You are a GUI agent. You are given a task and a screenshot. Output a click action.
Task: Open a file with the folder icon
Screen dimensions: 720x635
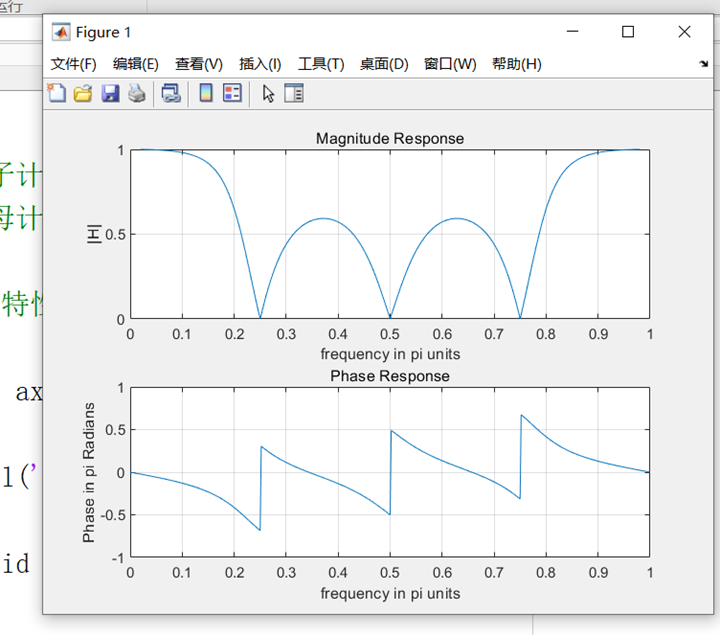coord(83,93)
